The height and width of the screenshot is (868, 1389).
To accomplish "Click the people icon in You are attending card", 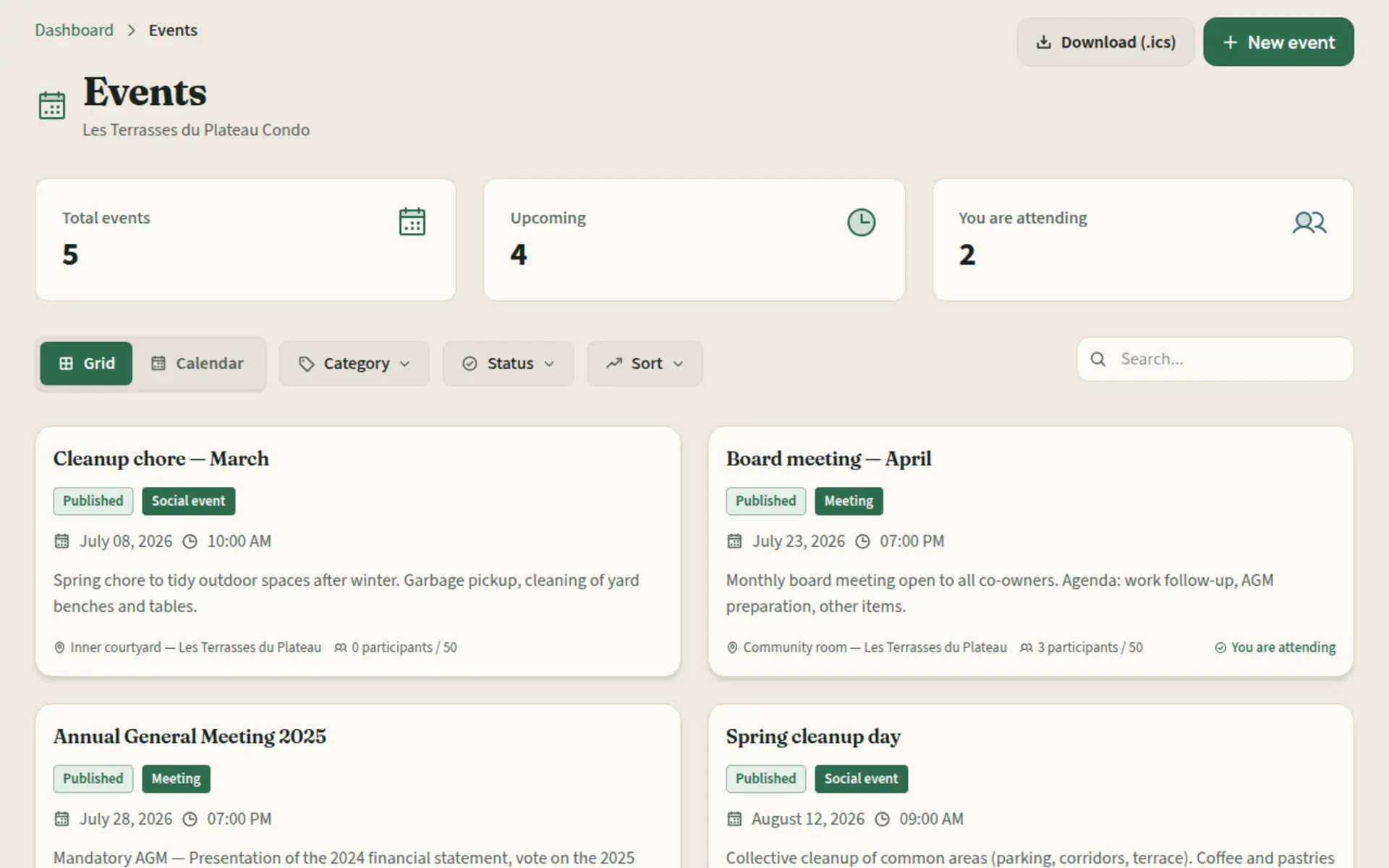I will point(1309,222).
